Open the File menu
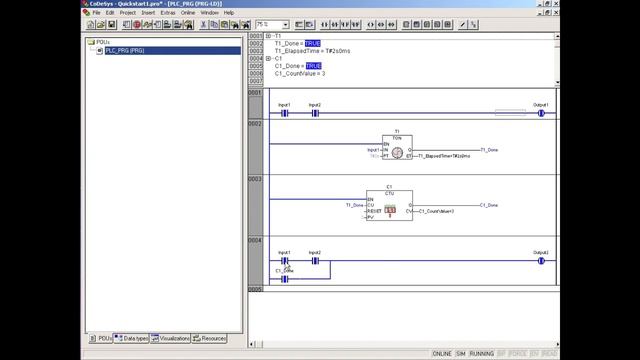Image resolution: width=640 pixels, height=360 pixels. (96, 13)
